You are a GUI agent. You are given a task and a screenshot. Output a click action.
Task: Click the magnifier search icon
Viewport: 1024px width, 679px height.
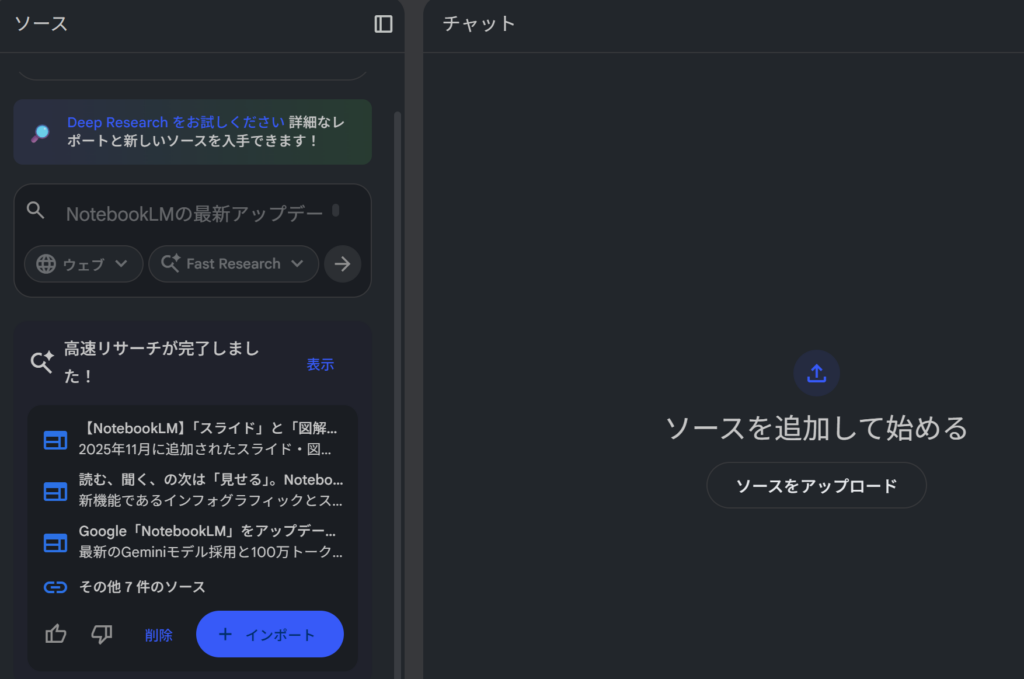(36, 211)
